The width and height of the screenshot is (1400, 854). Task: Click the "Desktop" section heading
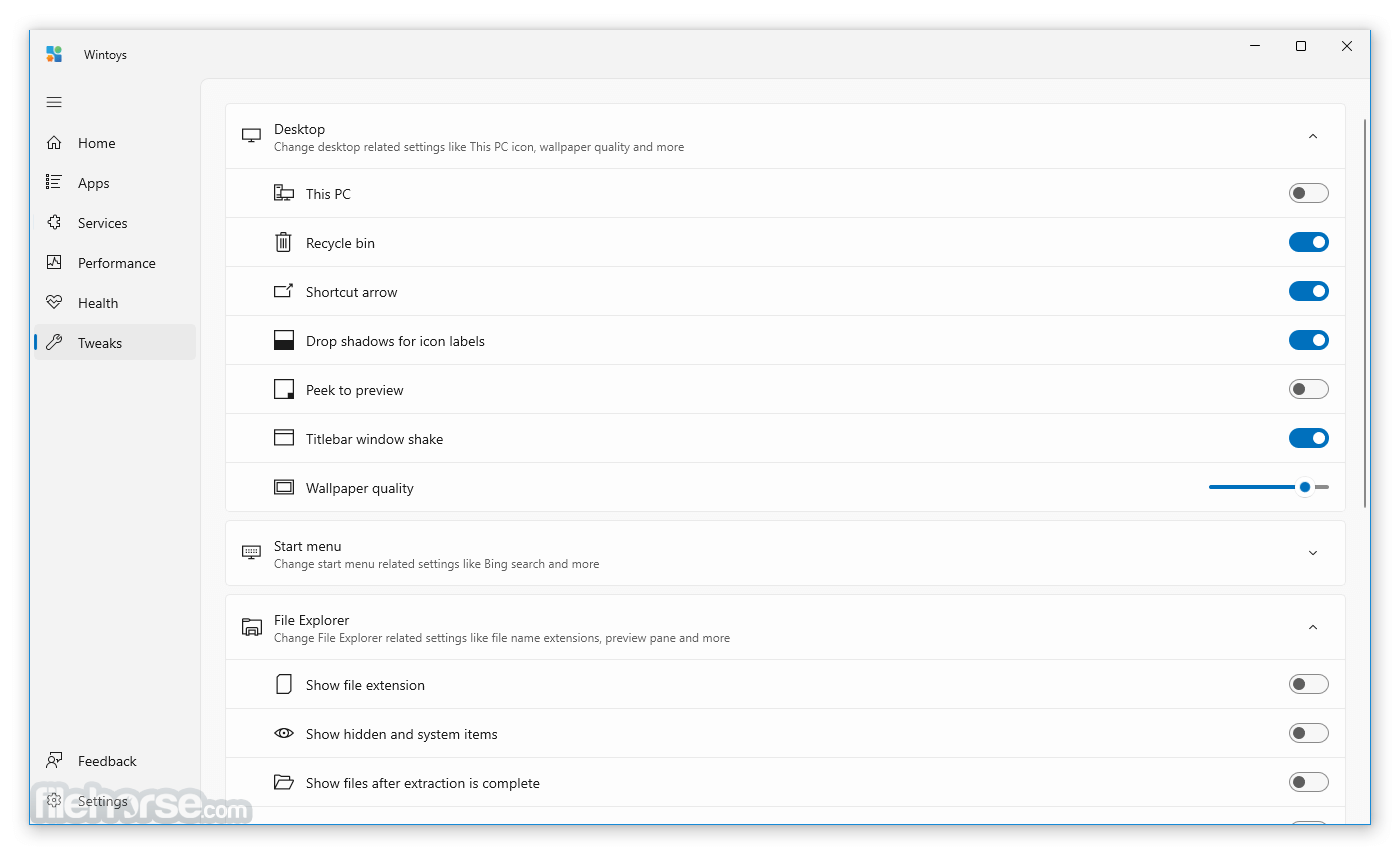pos(299,129)
